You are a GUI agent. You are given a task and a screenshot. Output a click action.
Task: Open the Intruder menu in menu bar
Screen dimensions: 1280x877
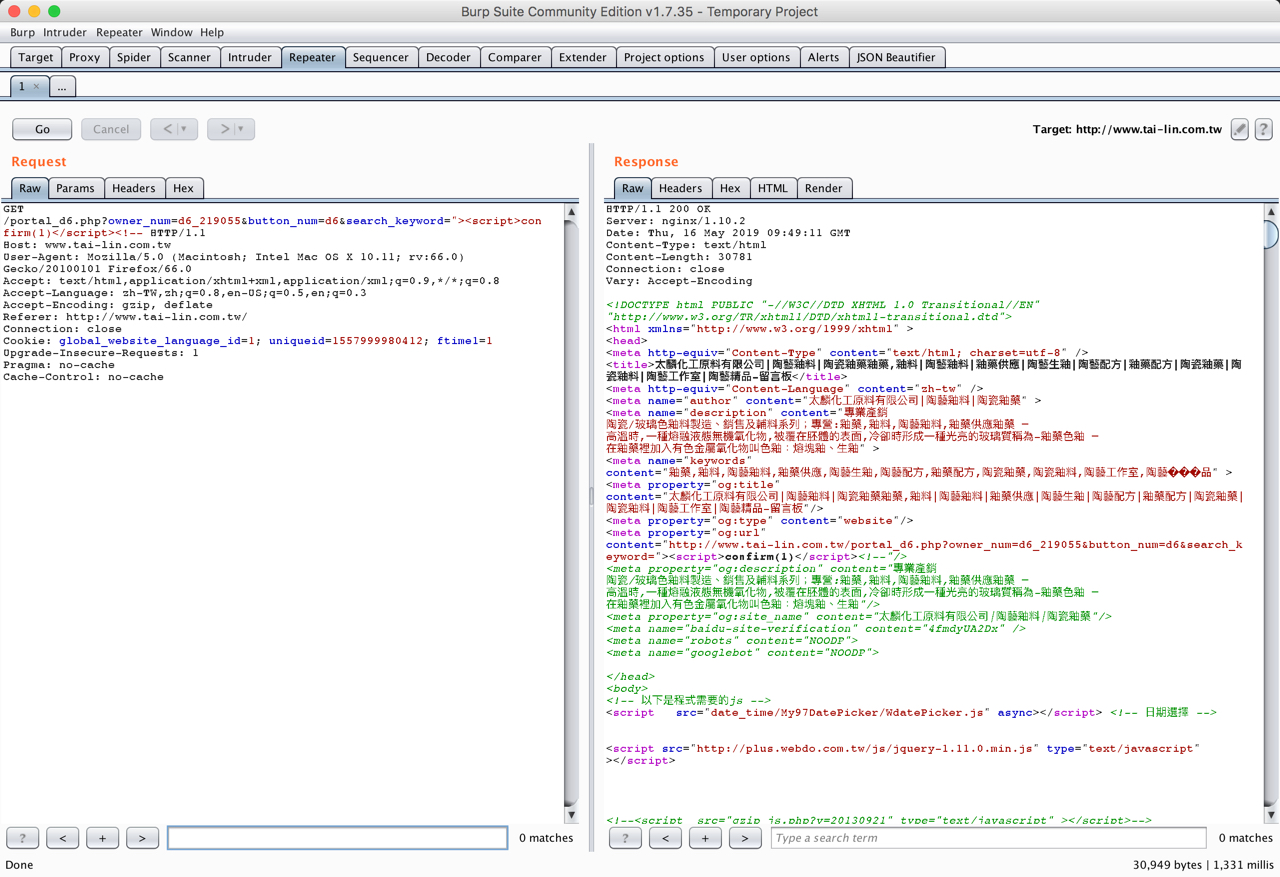coord(64,32)
